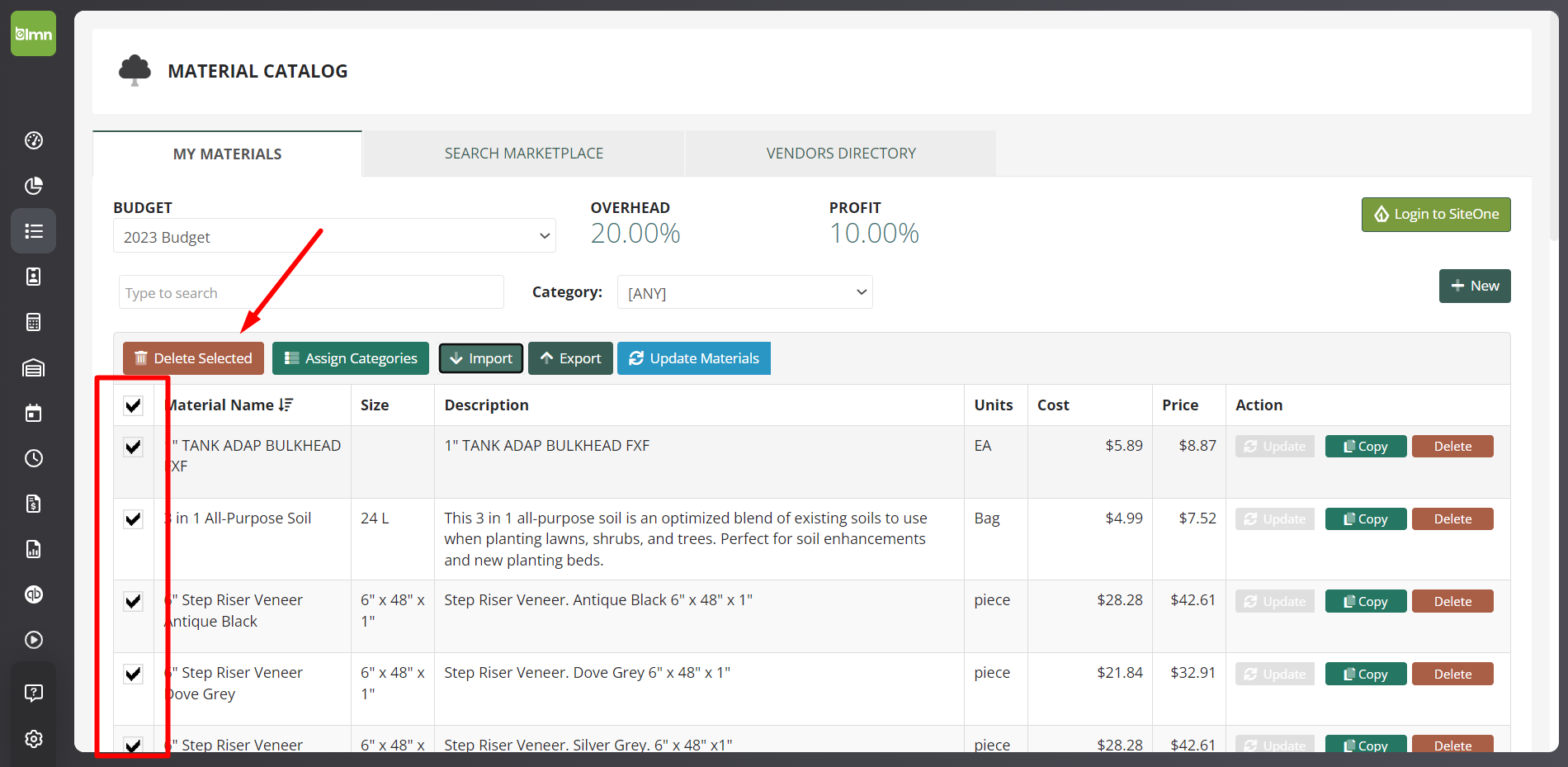Toggle checkbox for Step Riser Veneer Dove Grey

click(133, 674)
